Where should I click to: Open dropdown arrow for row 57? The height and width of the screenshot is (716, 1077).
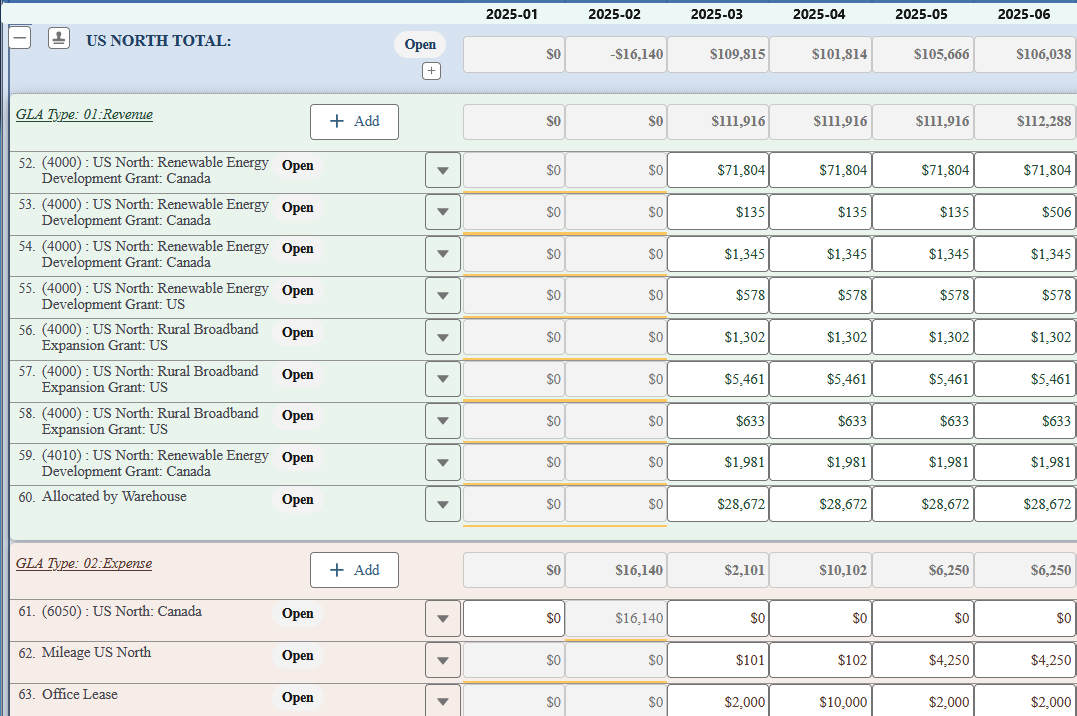click(x=443, y=379)
